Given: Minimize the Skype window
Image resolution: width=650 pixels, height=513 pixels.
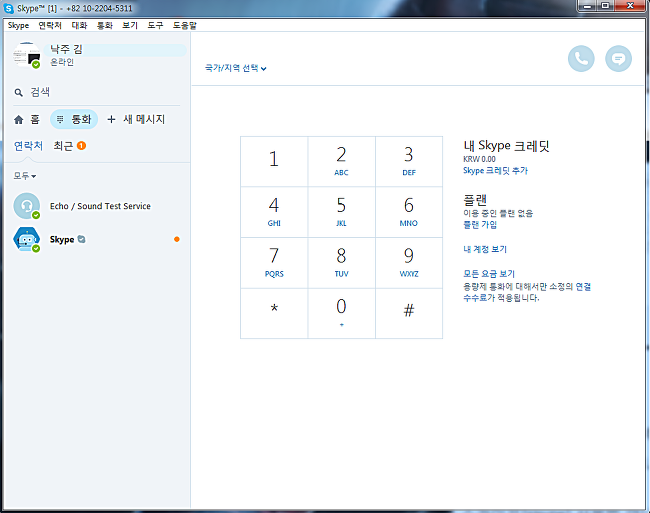Looking at the screenshot, I should [x=587, y=6].
